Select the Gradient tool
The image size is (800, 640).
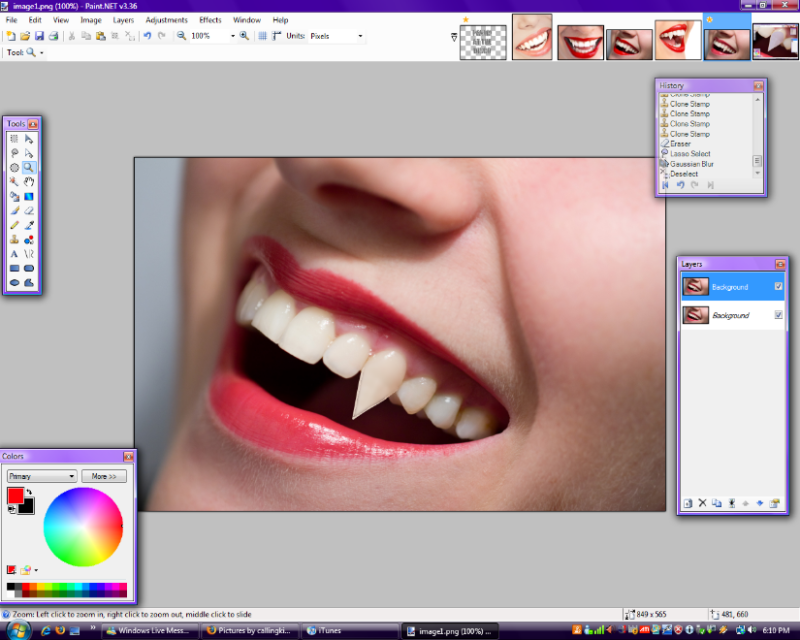(29, 196)
